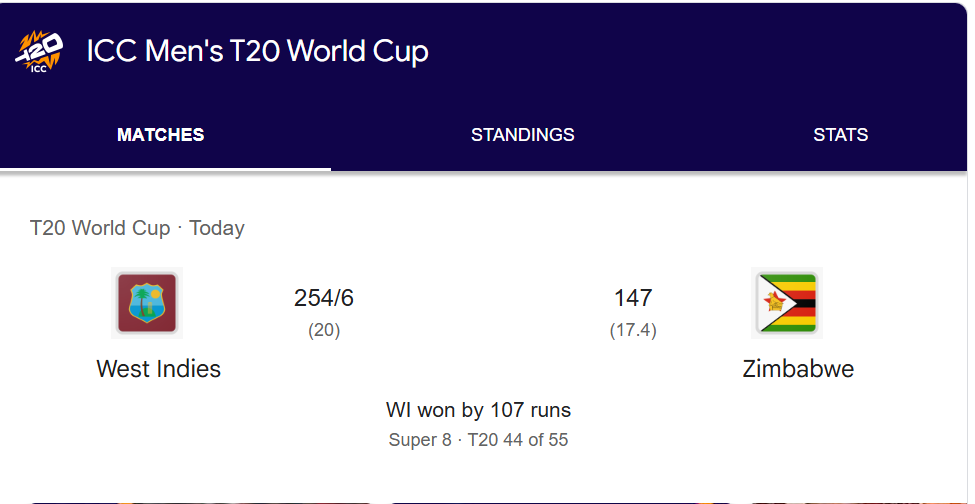Screen dimensions: 975x504
Task: Switch to the MATCHES tab
Action: (x=160, y=135)
